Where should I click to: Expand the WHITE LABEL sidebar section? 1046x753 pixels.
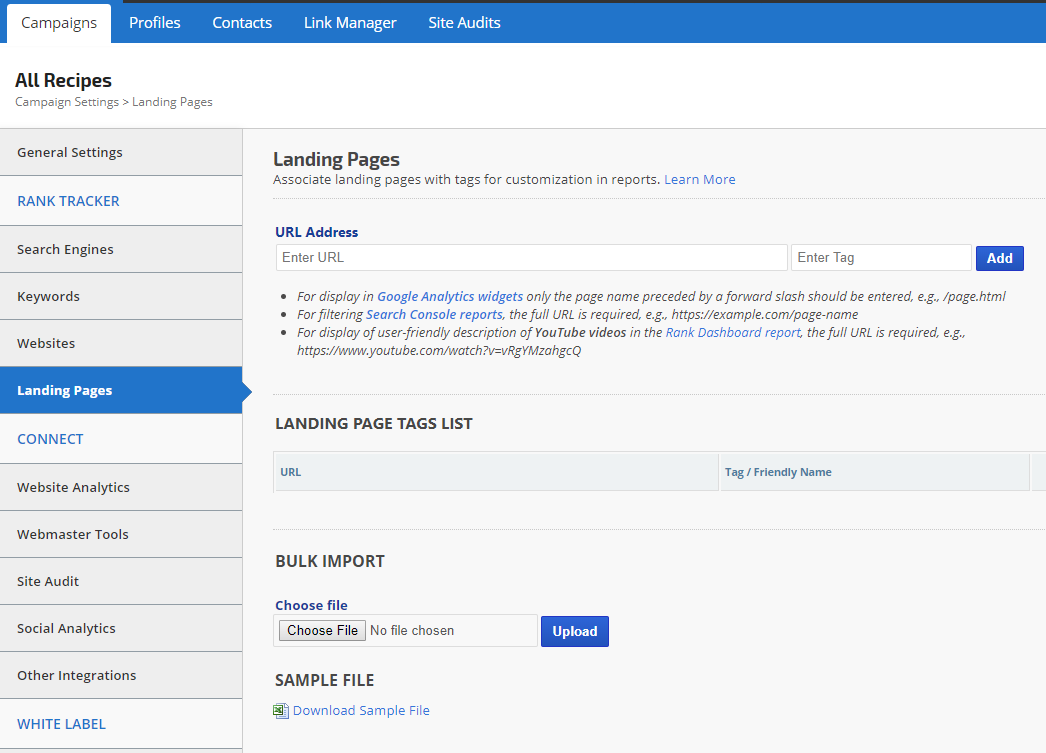[x=61, y=724]
